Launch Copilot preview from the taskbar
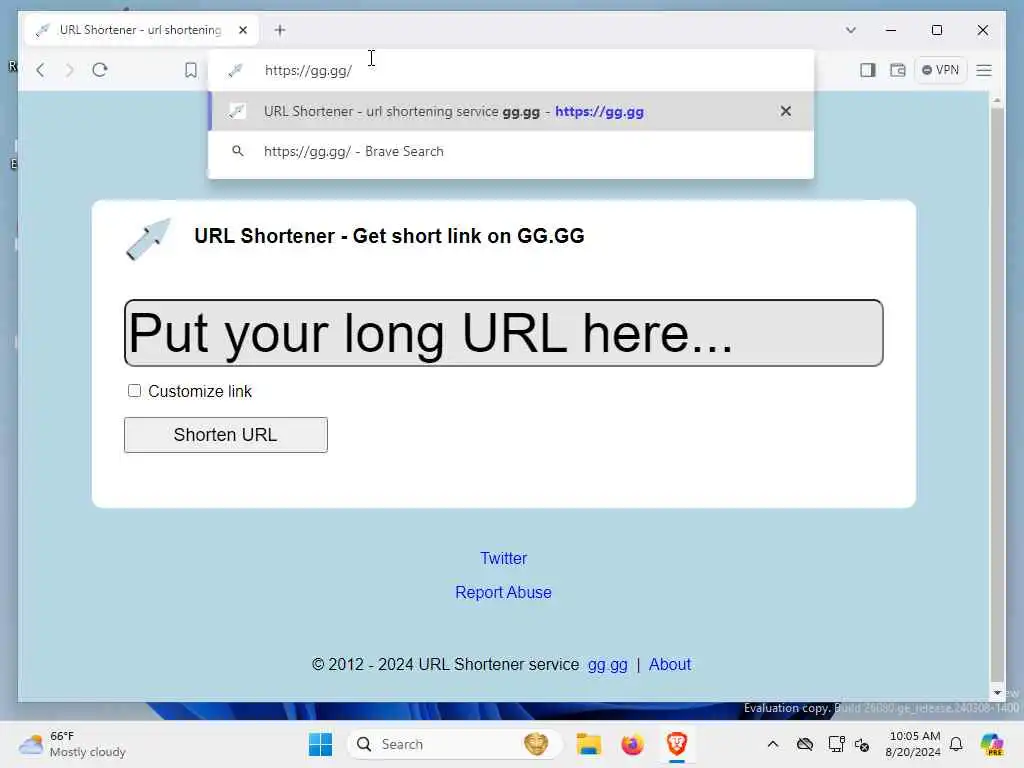The image size is (1024, 768). click(992, 744)
